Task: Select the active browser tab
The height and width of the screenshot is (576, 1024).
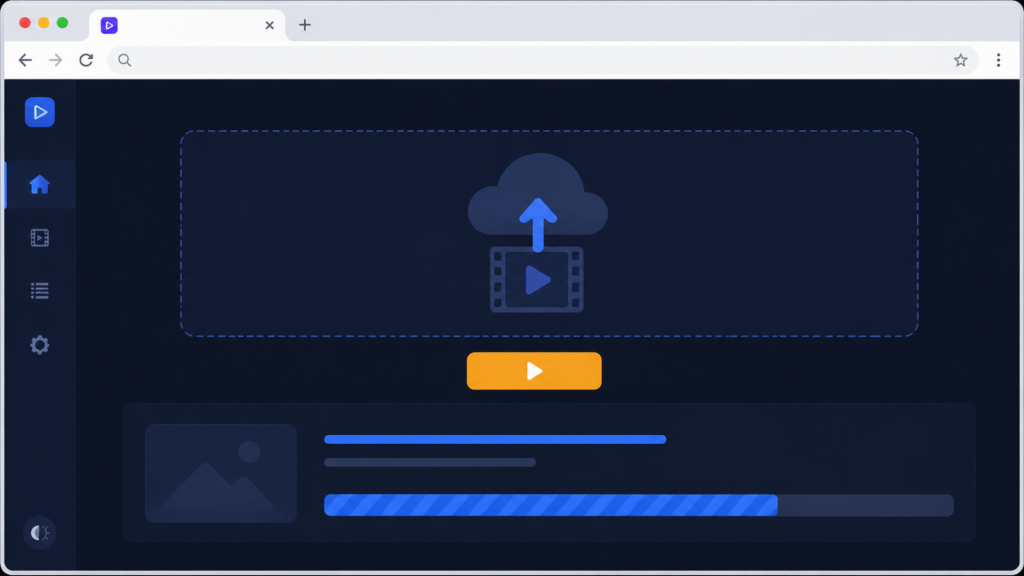Action: pyautogui.click(x=187, y=25)
